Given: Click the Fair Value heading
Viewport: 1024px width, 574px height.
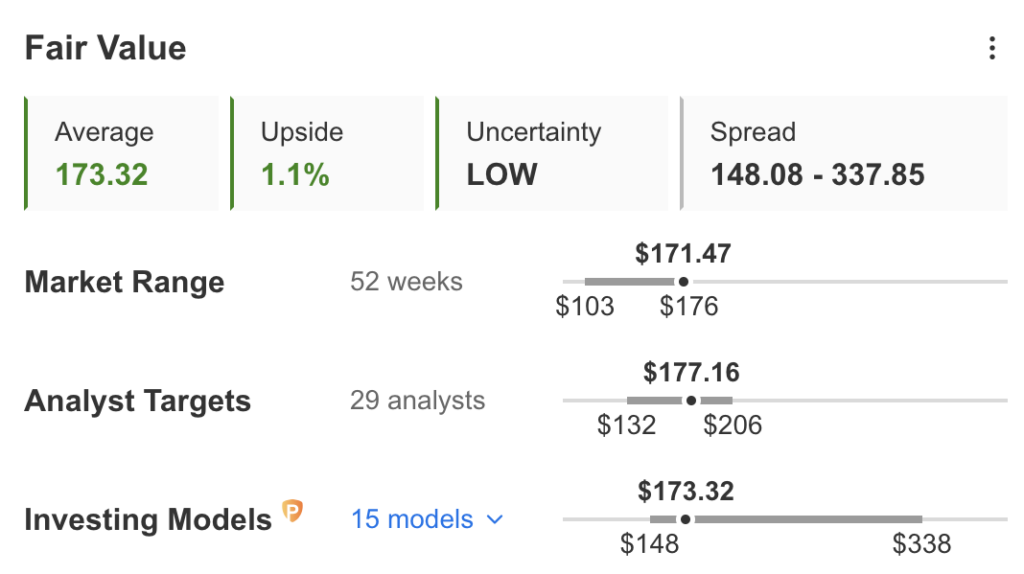Looking at the screenshot, I should [x=105, y=48].
